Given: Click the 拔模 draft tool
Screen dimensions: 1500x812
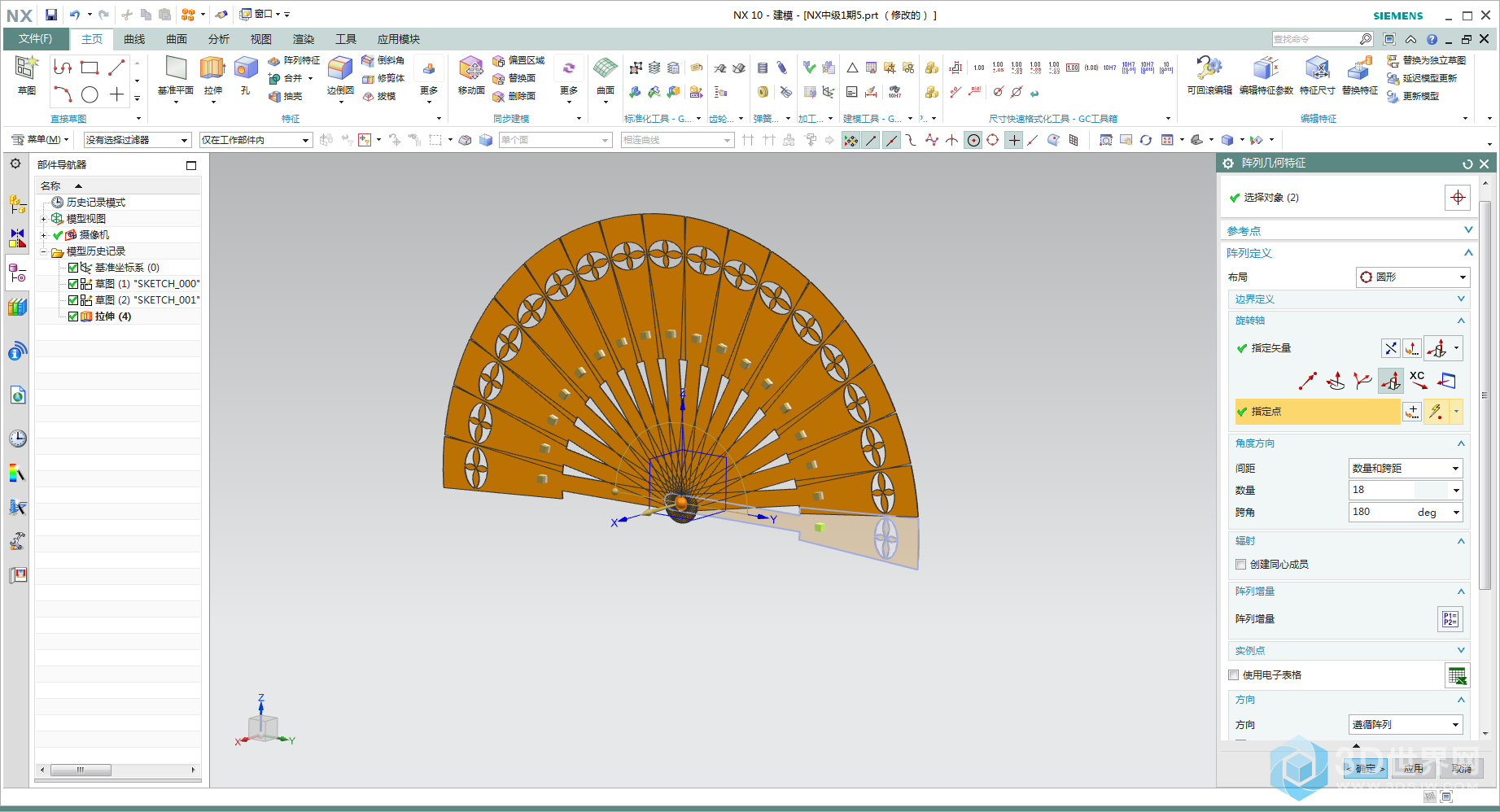Looking at the screenshot, I should [x=379, y=96].
